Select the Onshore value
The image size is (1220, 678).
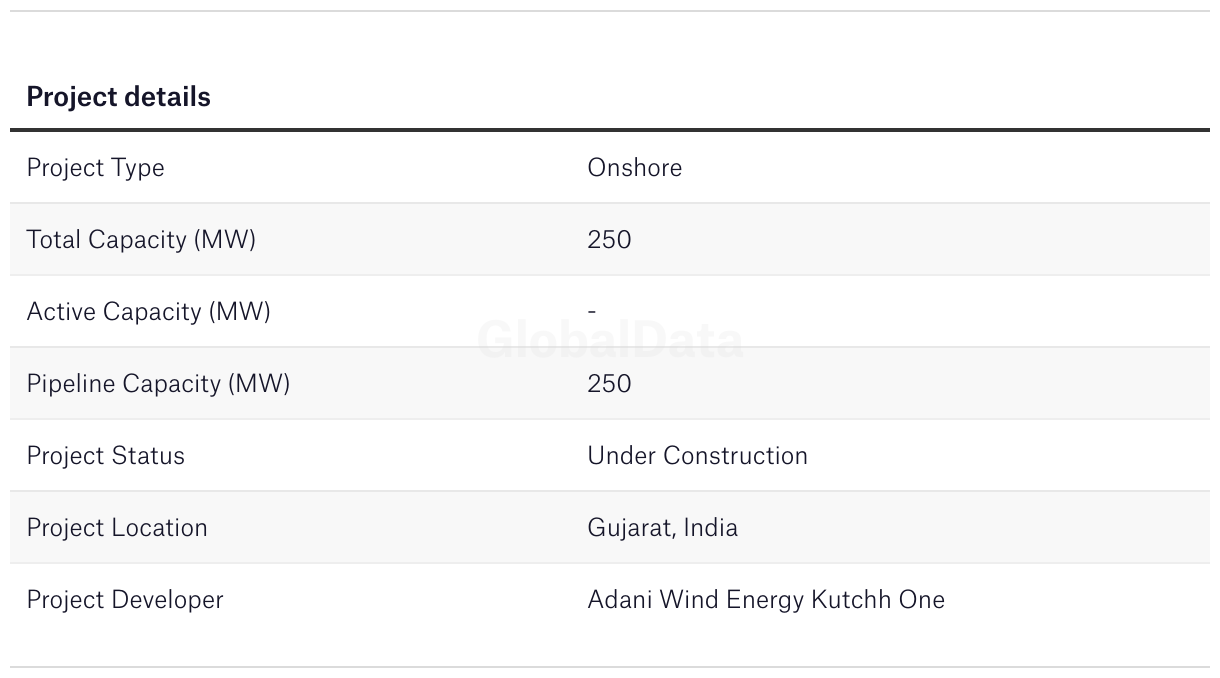pos(635,167)
